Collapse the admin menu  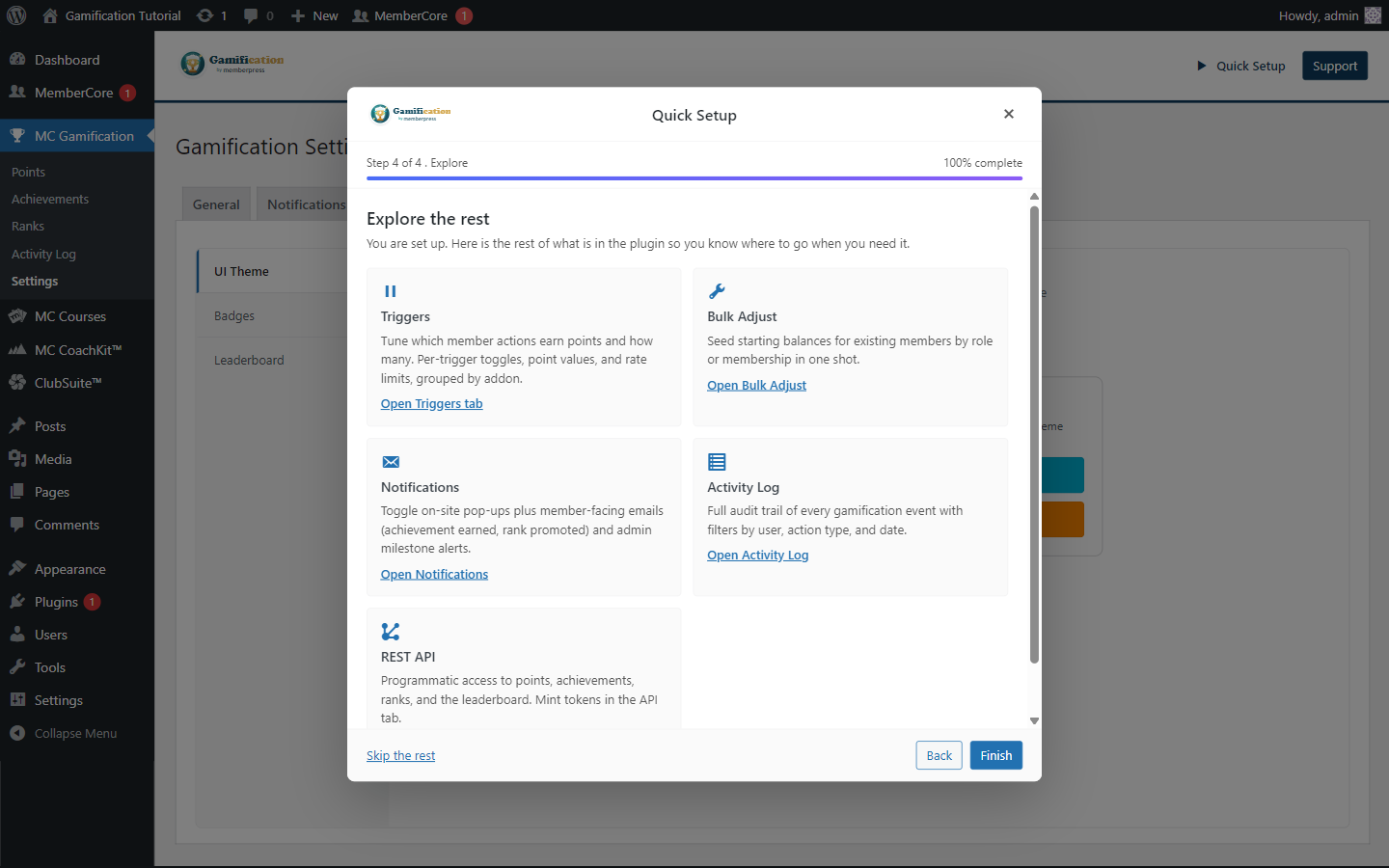[77, 733]
